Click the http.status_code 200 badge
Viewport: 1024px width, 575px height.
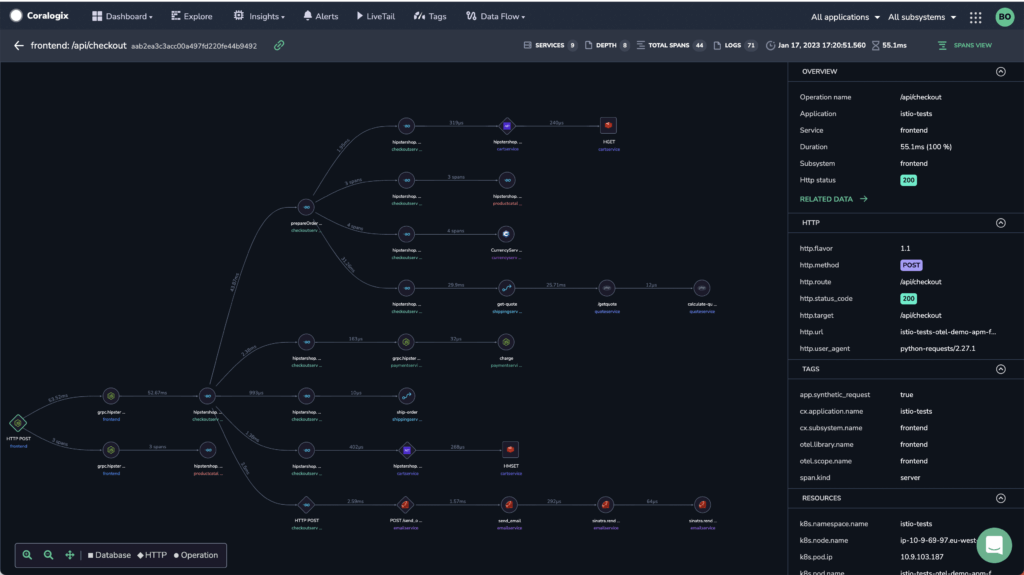[908, 299]
